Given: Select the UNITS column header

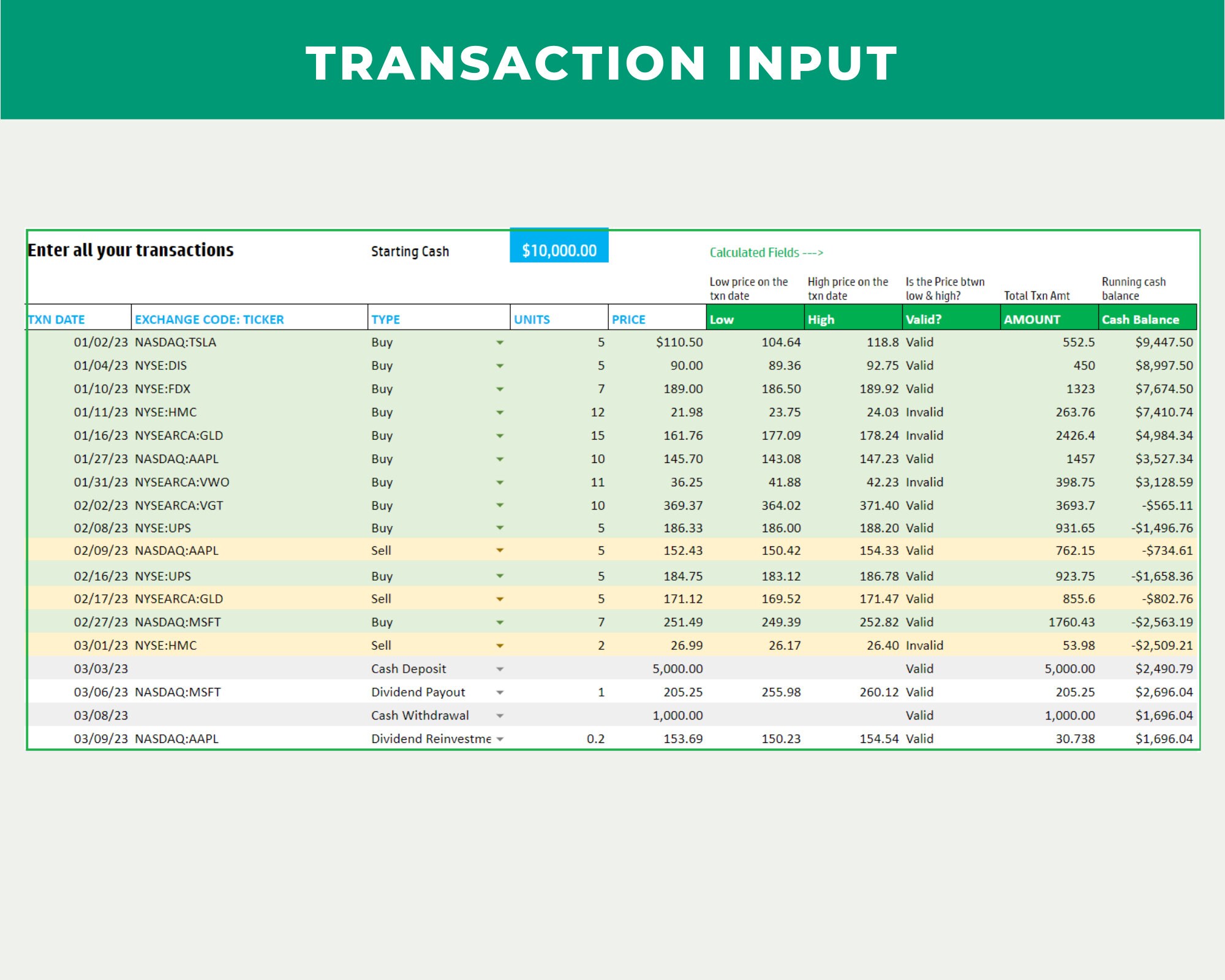Looking at the screenshot, I should point(559,317).
